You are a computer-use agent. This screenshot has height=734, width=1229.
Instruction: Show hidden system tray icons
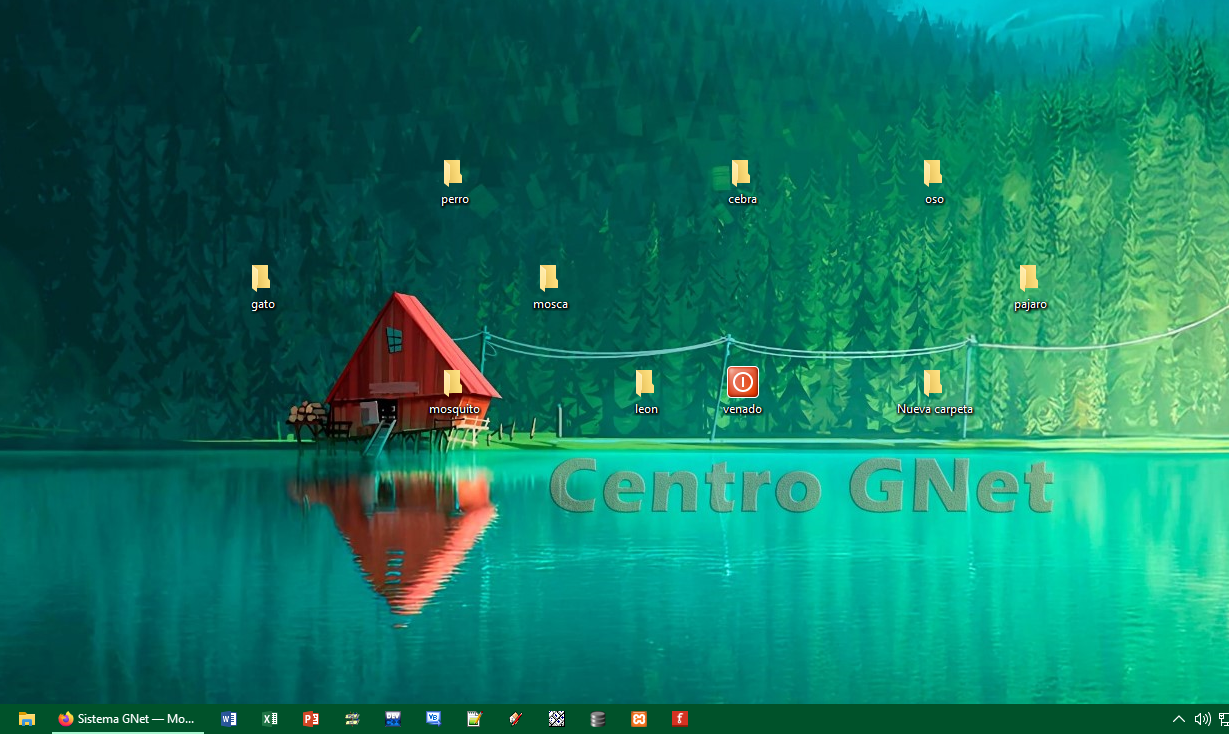click(x=1179, y=719)
